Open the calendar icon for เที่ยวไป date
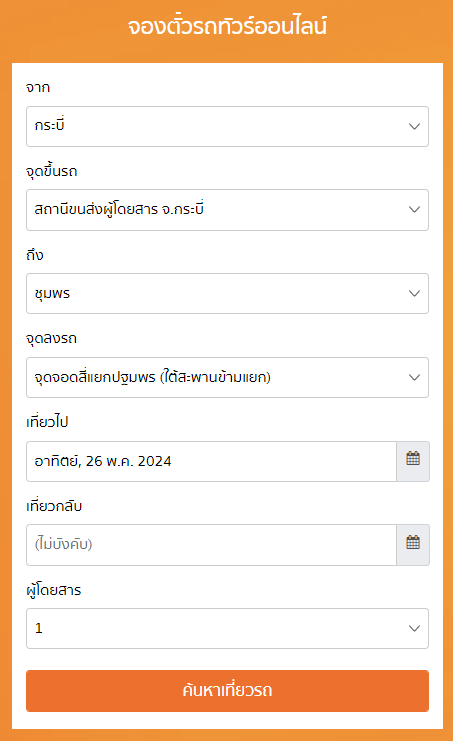453x741 pixels. (413, 461)
